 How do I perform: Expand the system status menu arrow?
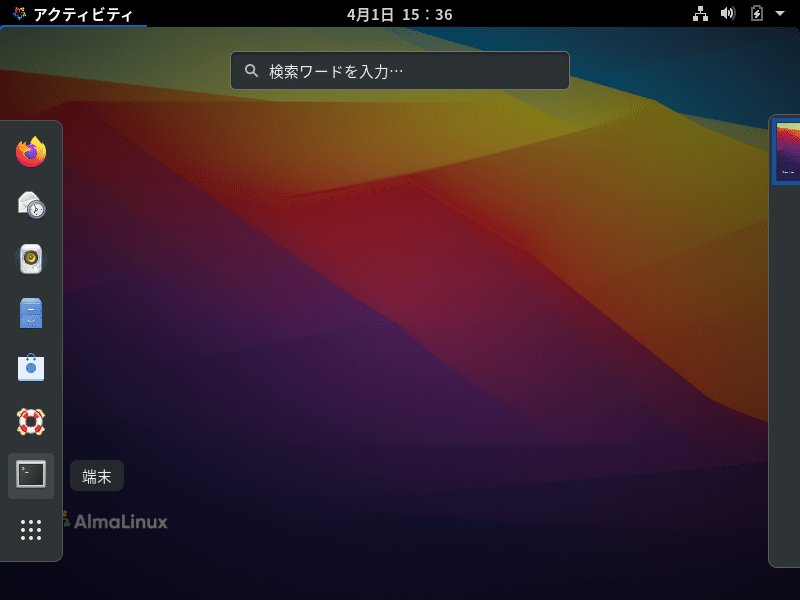point(779,14)
